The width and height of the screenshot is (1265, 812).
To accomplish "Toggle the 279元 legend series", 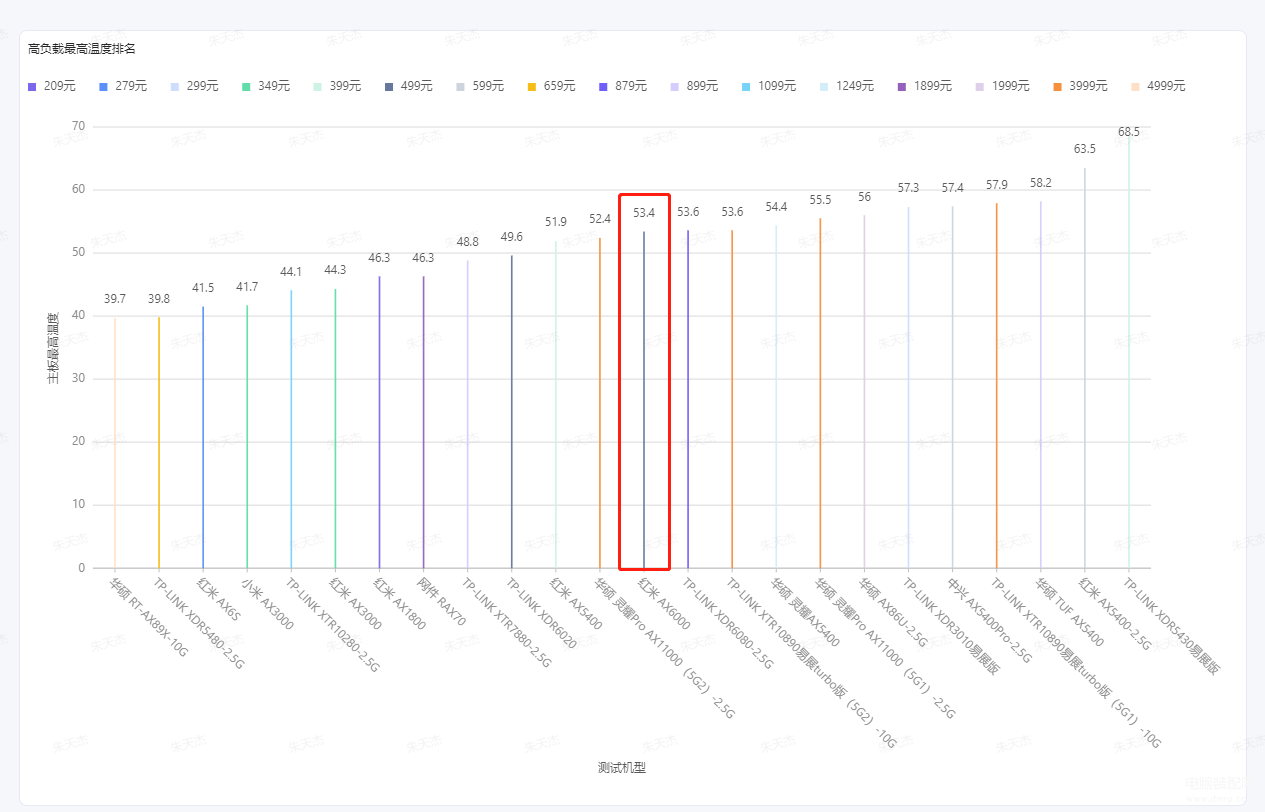I will 124,86.
